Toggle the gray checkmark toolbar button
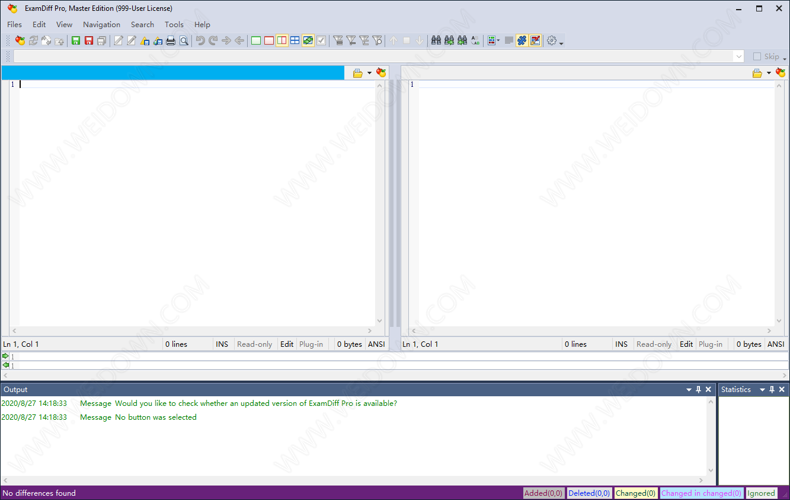The width and height of the screenshot is (790, 500). 321,41
